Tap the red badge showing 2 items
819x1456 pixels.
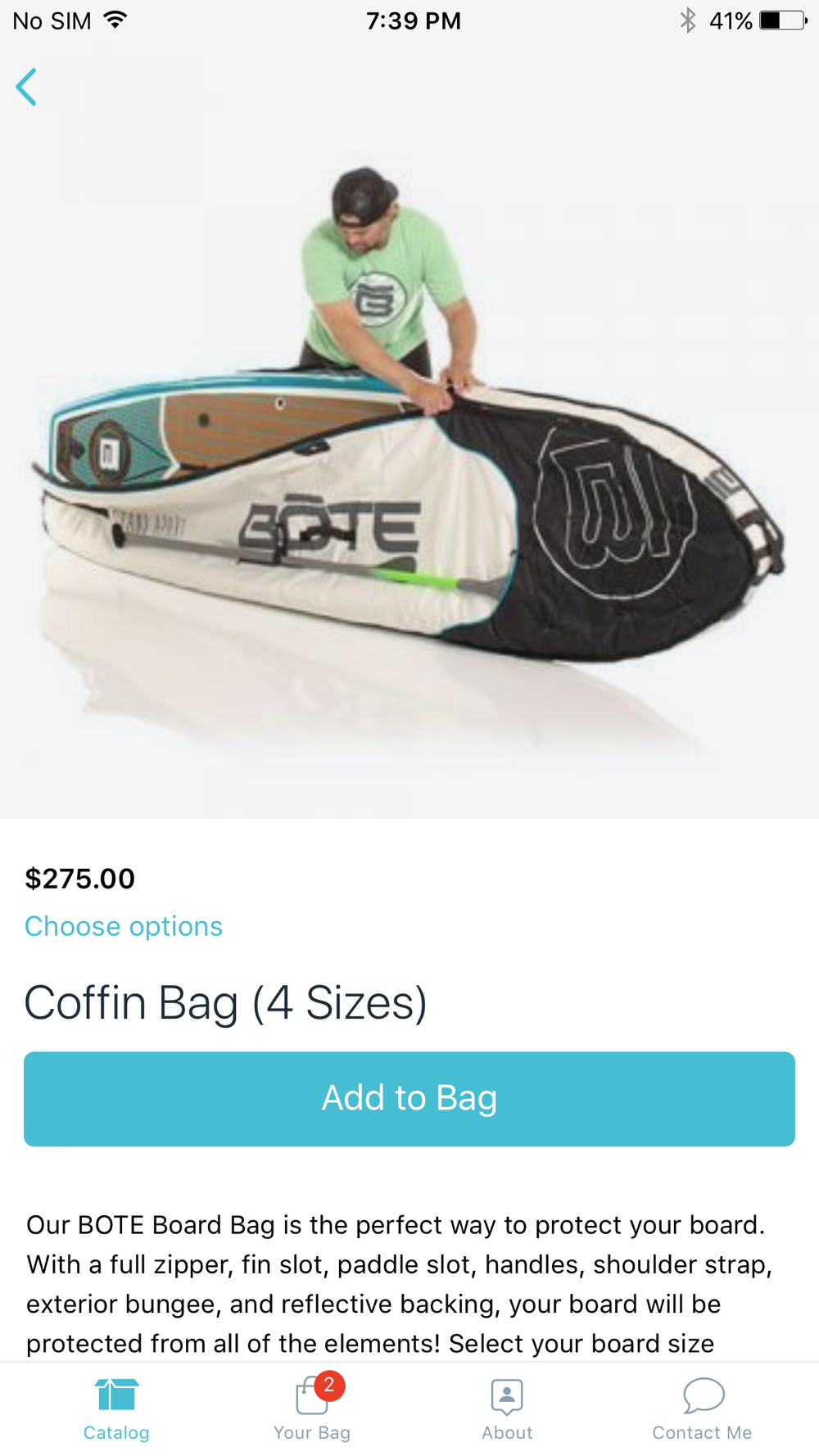coord(329,1385)
